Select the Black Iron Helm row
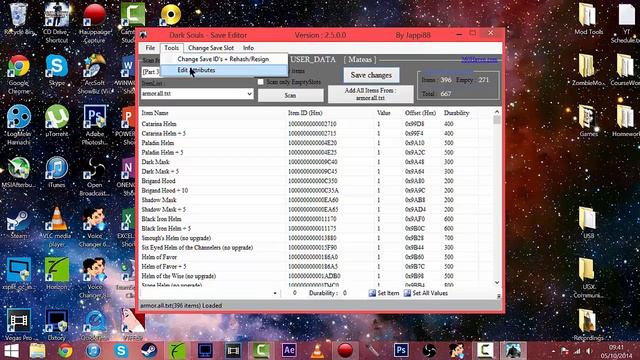640x360 pixels. pos(316,219)
